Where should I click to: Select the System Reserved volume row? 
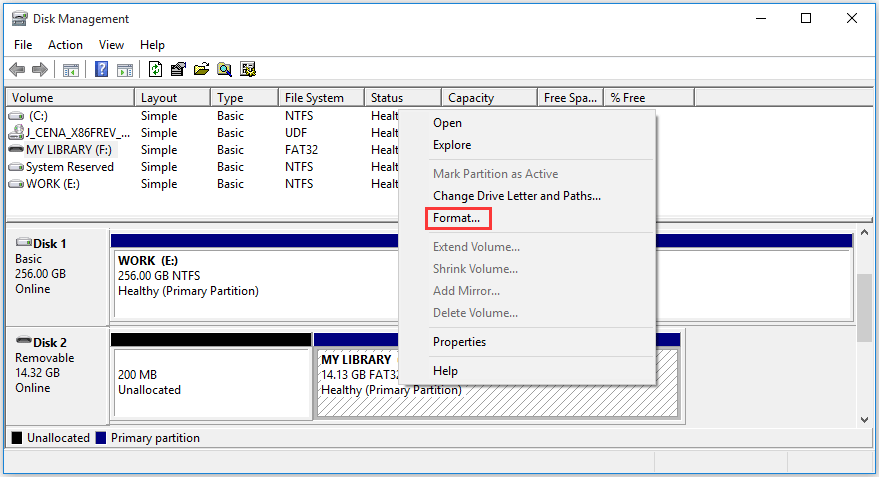[203, 167]
